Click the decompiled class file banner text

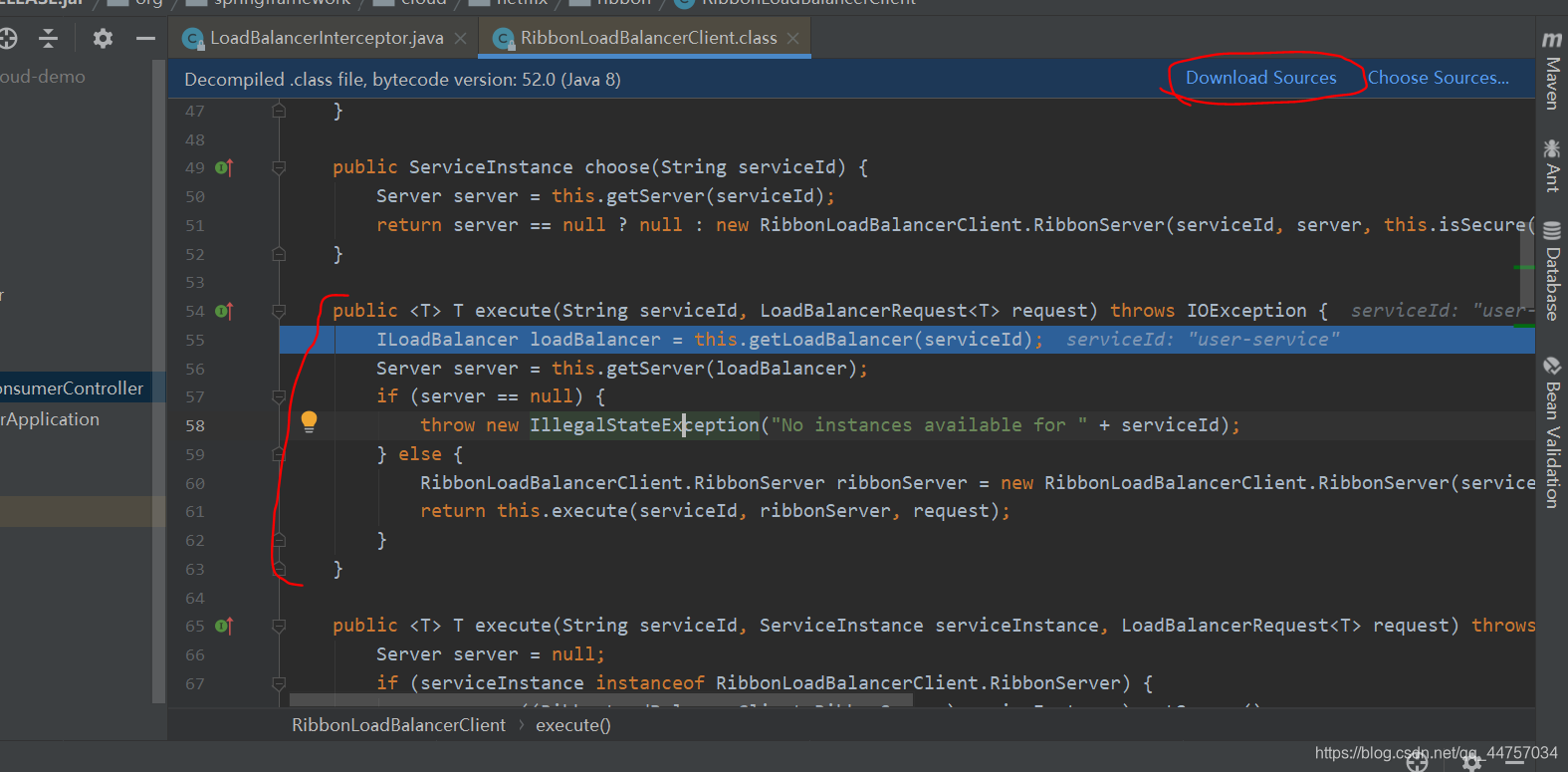[x=402, y=80]
